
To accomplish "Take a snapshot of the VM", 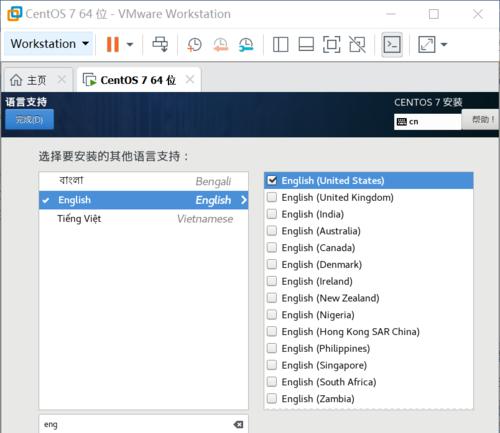I will click(194, 44).
